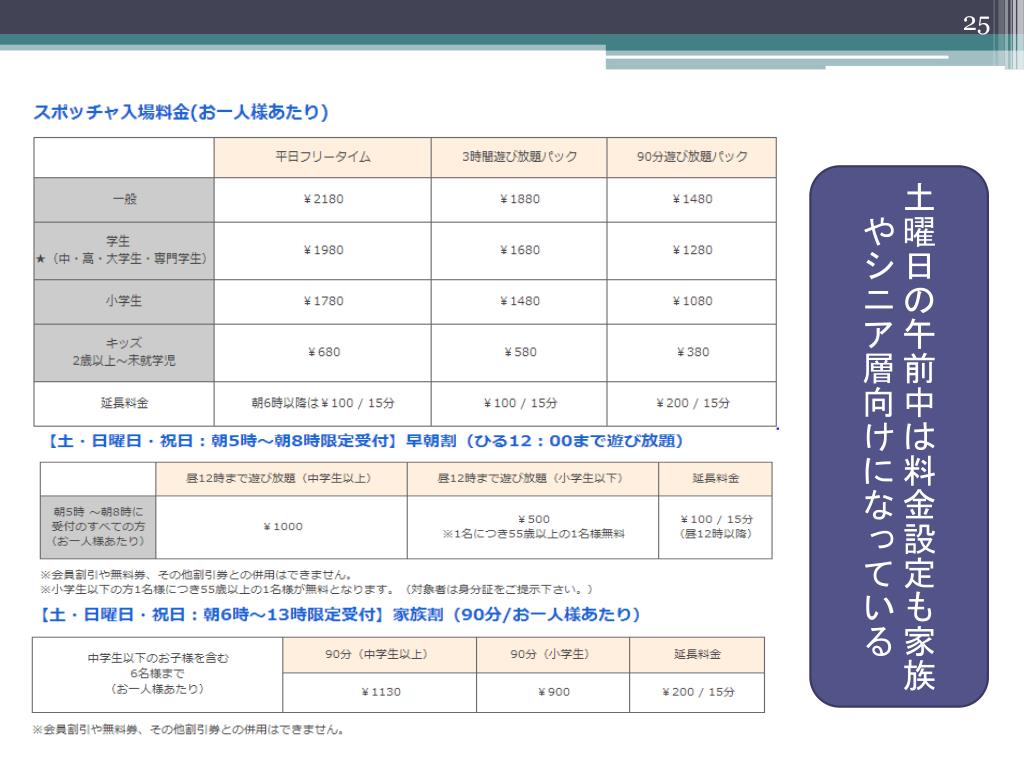This screenshot has height=768, width=1024.
Task: Click the ¥2180 price cell
Action: (x=323, y=199)
